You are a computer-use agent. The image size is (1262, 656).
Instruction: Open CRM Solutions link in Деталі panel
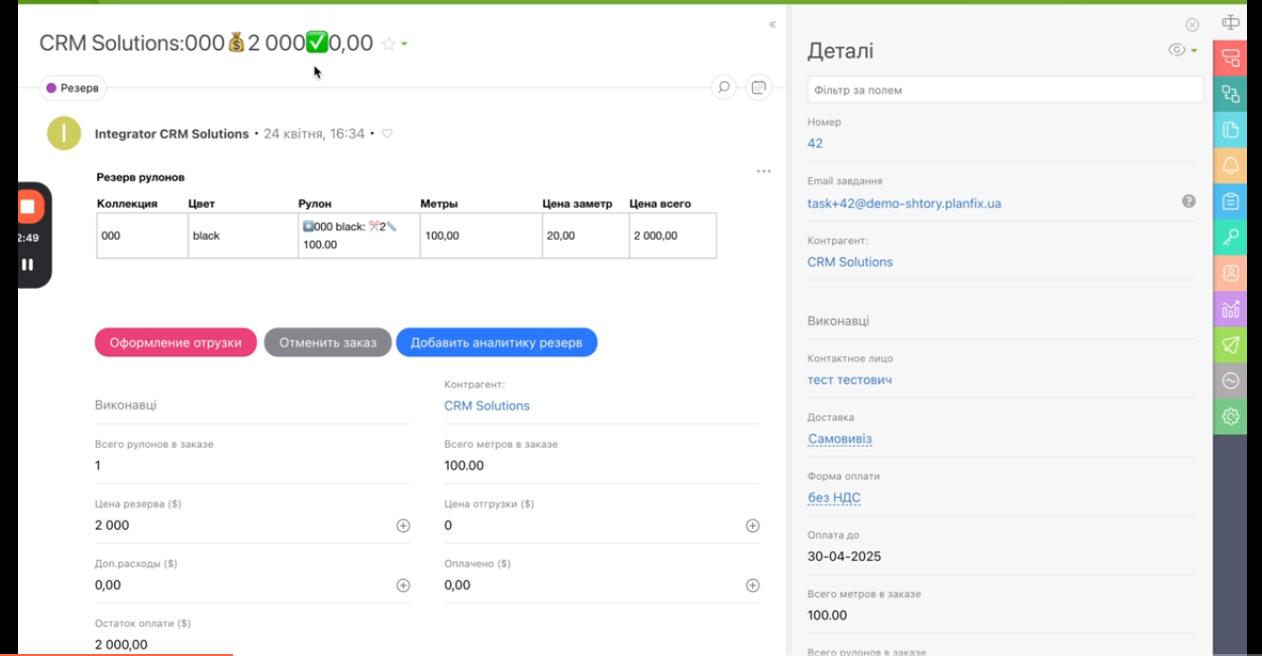[x=850, y=262]
